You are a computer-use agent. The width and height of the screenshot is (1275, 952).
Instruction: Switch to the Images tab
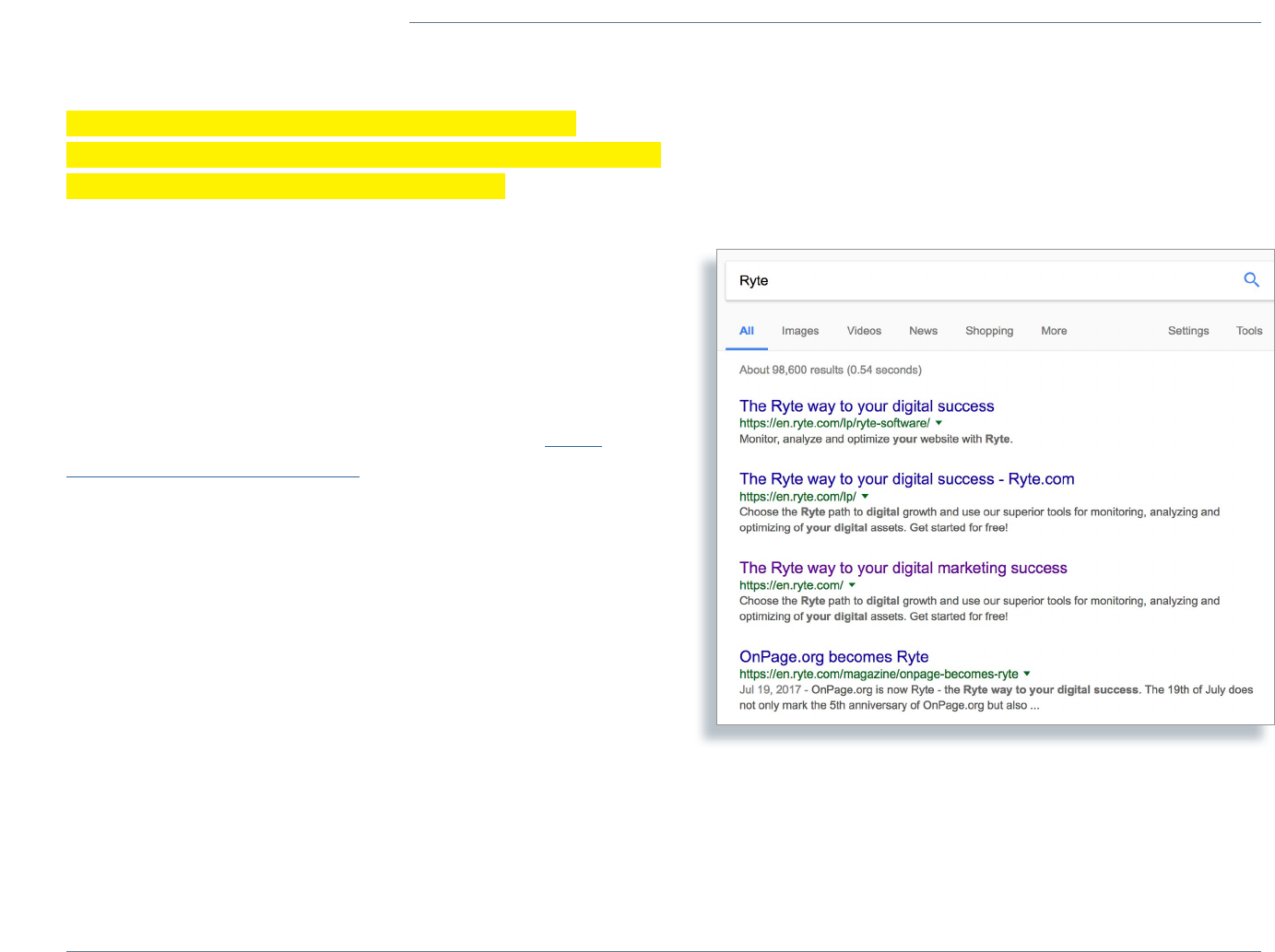[x=800, y=331]
